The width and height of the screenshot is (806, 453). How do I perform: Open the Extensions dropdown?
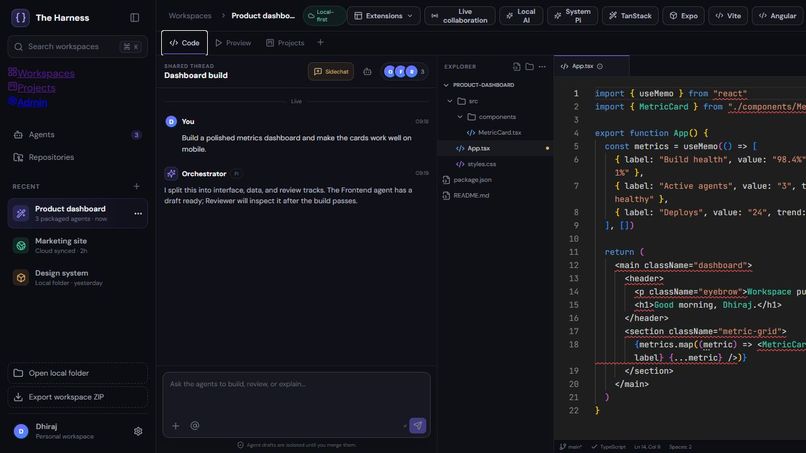[x=383, y=16]
